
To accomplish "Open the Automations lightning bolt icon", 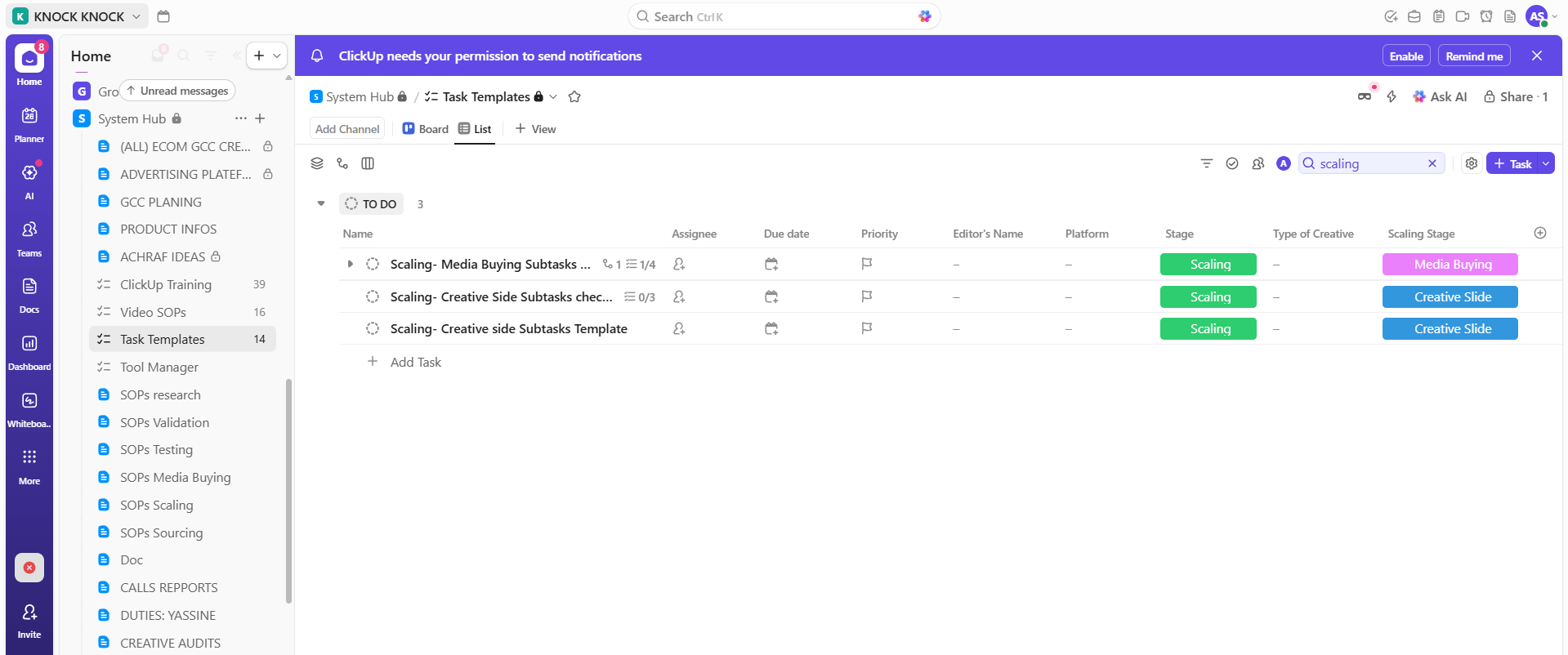I will tap(1392, 96).
